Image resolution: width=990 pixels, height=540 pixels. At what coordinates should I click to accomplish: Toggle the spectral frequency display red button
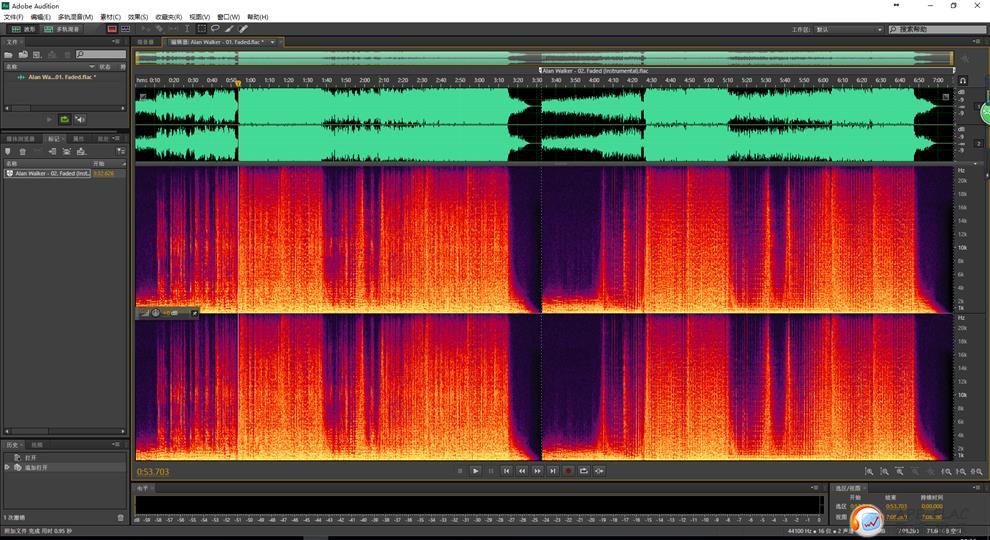(112, 29)
